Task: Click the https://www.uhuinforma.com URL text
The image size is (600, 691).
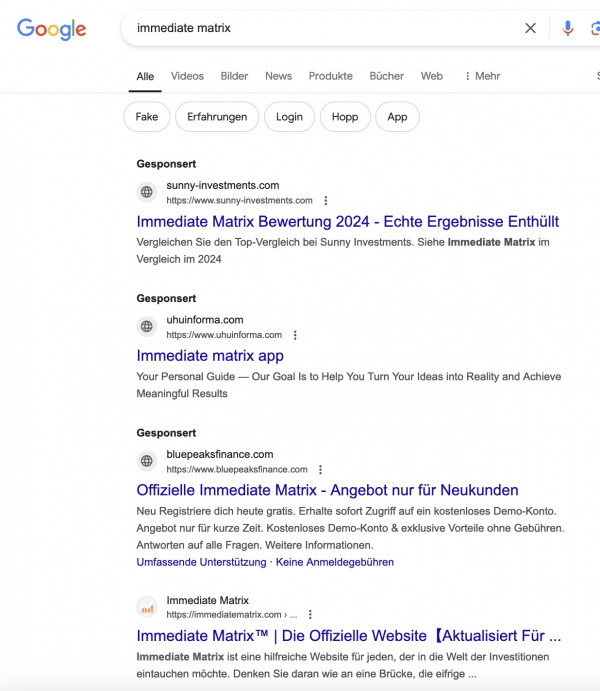Action: [x=224, y=335]
